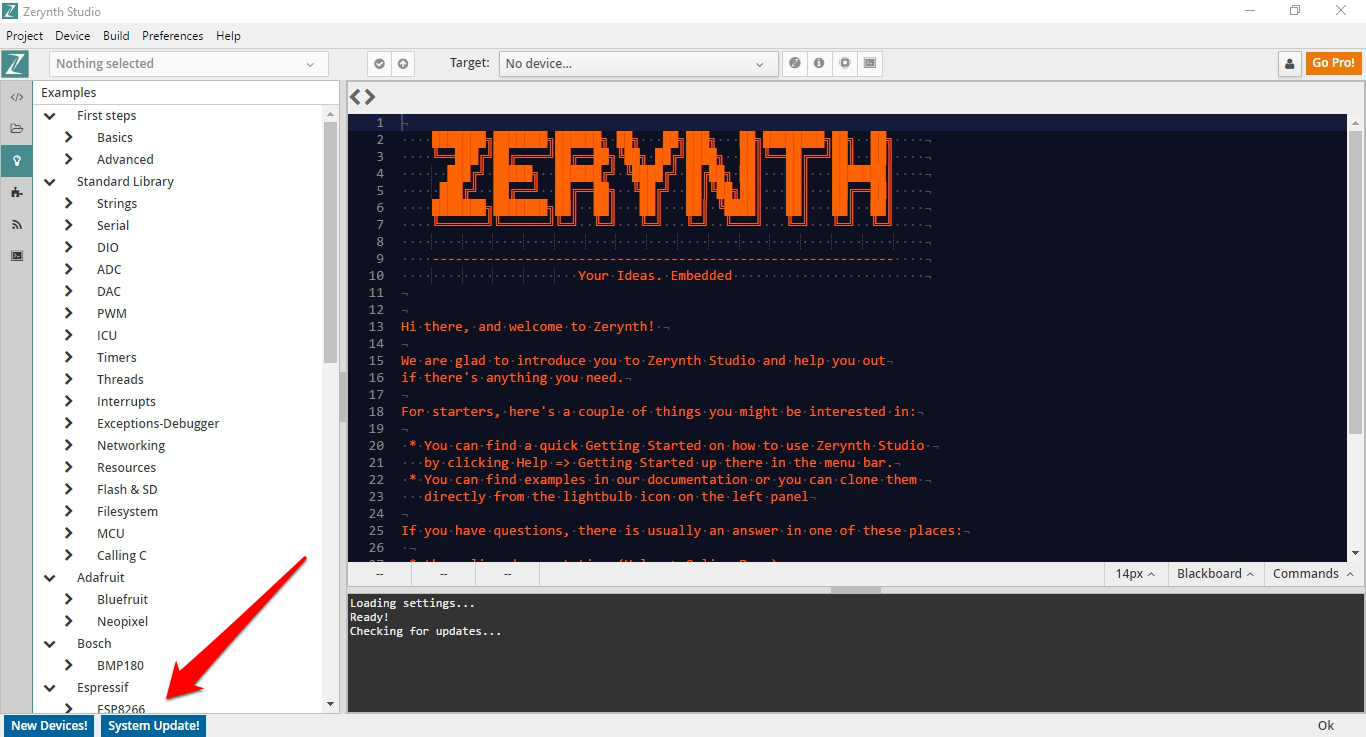Open the code editor sidebar panel
Viewport: 1366px width, 737px height.
pyautogui.click(x=16, y=97)
